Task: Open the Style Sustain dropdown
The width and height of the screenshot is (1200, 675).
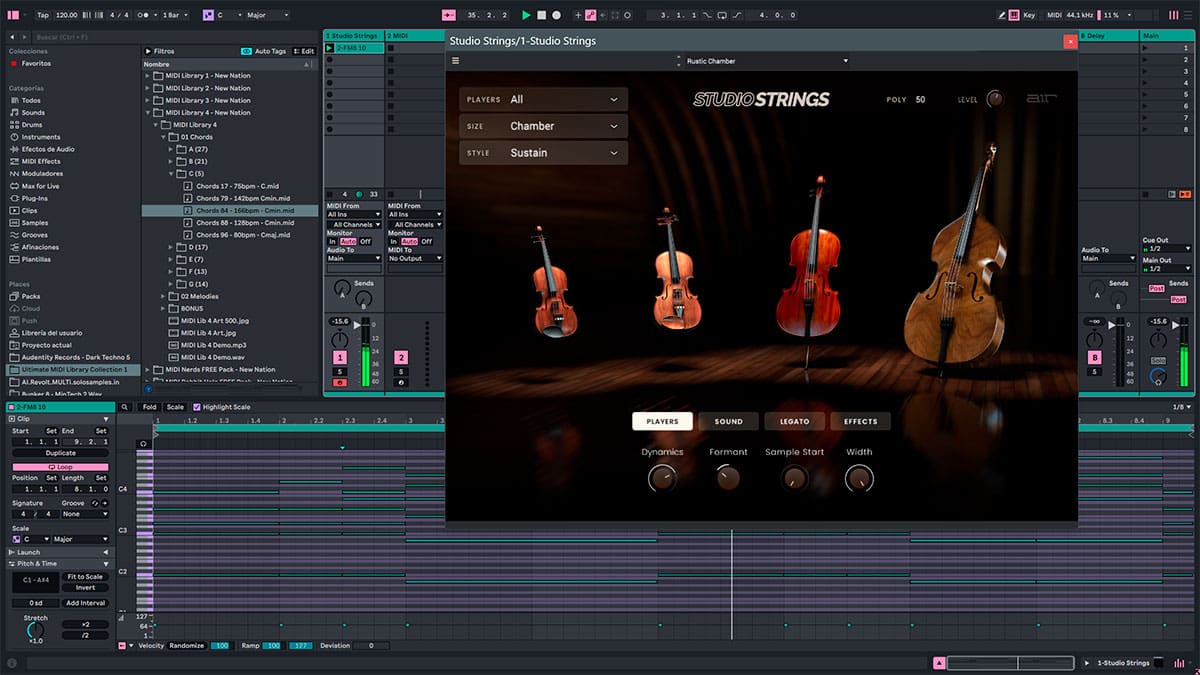Action: (543, 153)
